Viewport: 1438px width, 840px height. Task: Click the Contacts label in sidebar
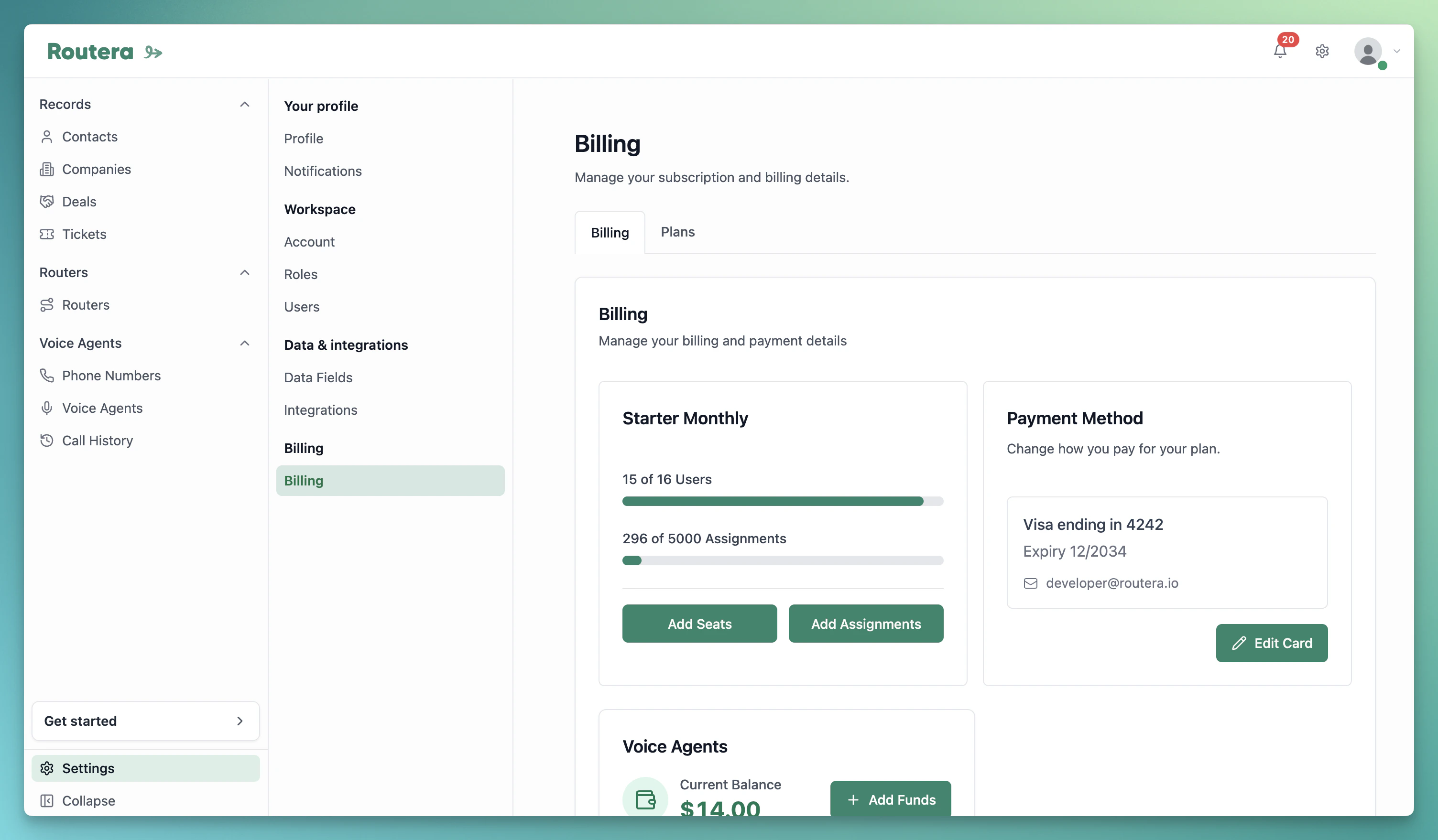tap(89, 137)
